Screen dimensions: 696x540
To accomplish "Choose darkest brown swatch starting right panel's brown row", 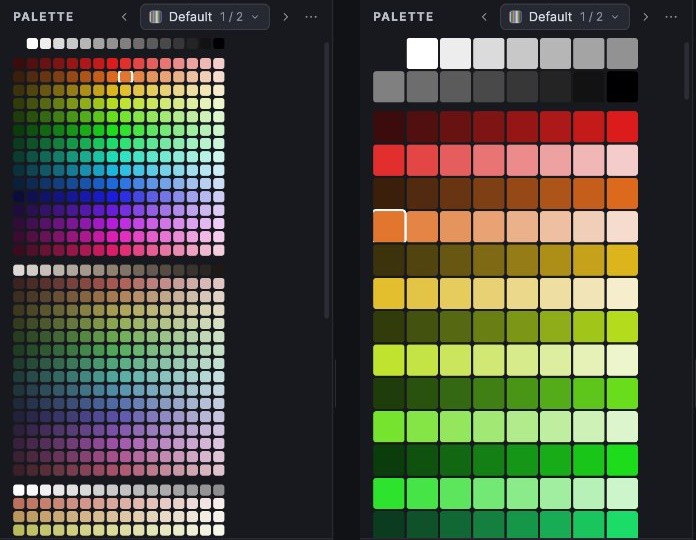I will [x=389, y=193].
